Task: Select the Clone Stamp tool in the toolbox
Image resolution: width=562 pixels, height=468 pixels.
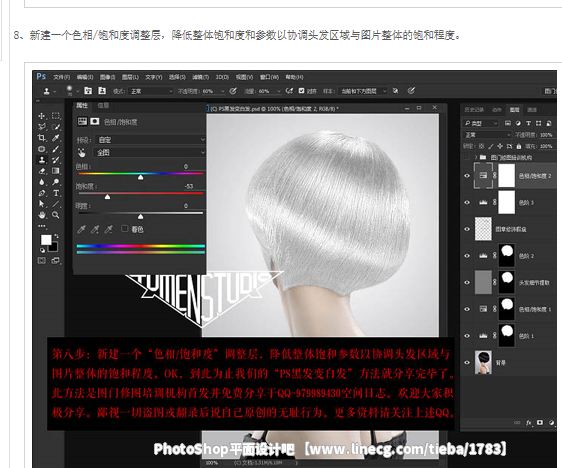Action: tap(42, 160)
